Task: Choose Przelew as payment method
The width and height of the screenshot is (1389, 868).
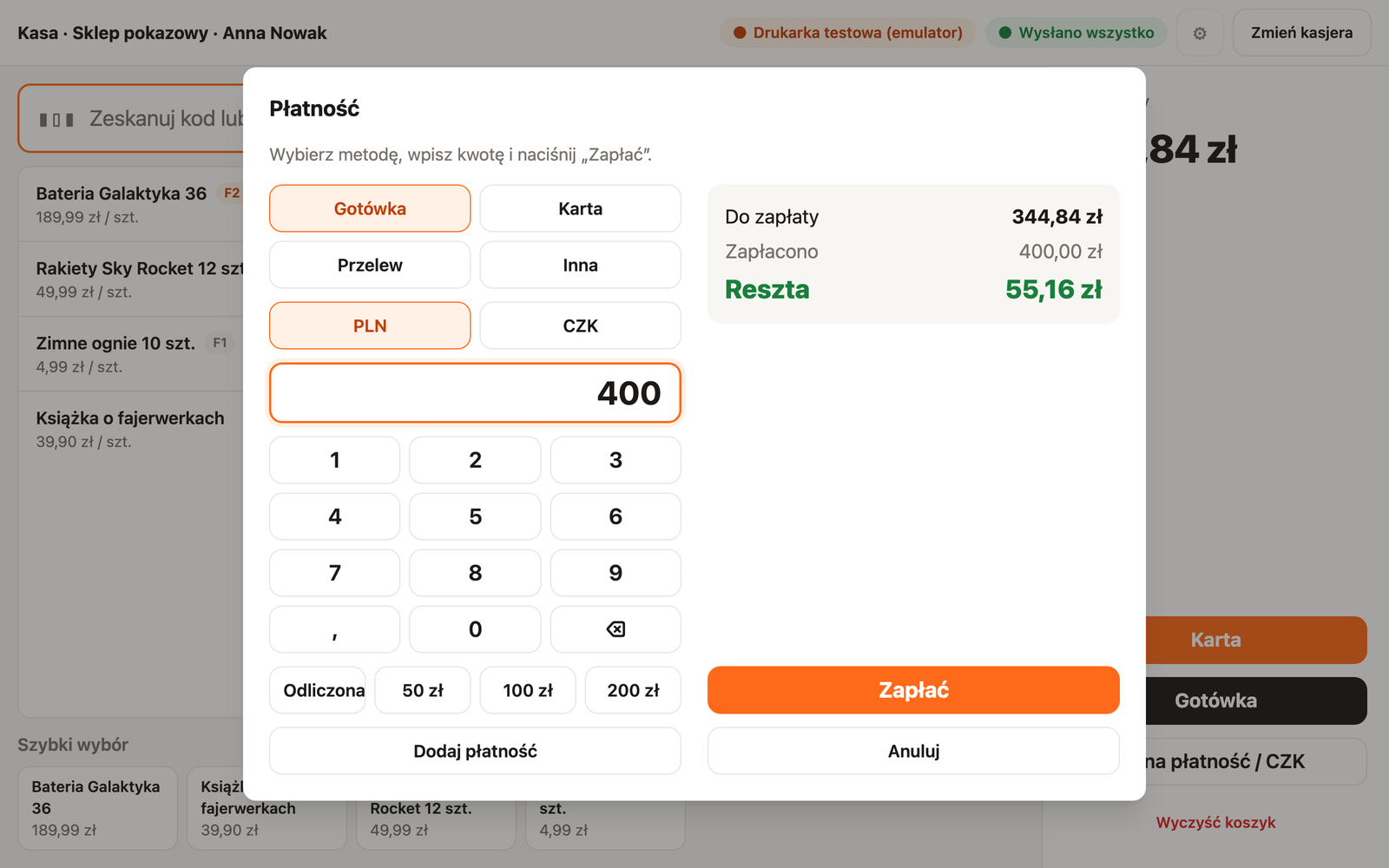Action: pyautogui.click(x=370, y=265)
